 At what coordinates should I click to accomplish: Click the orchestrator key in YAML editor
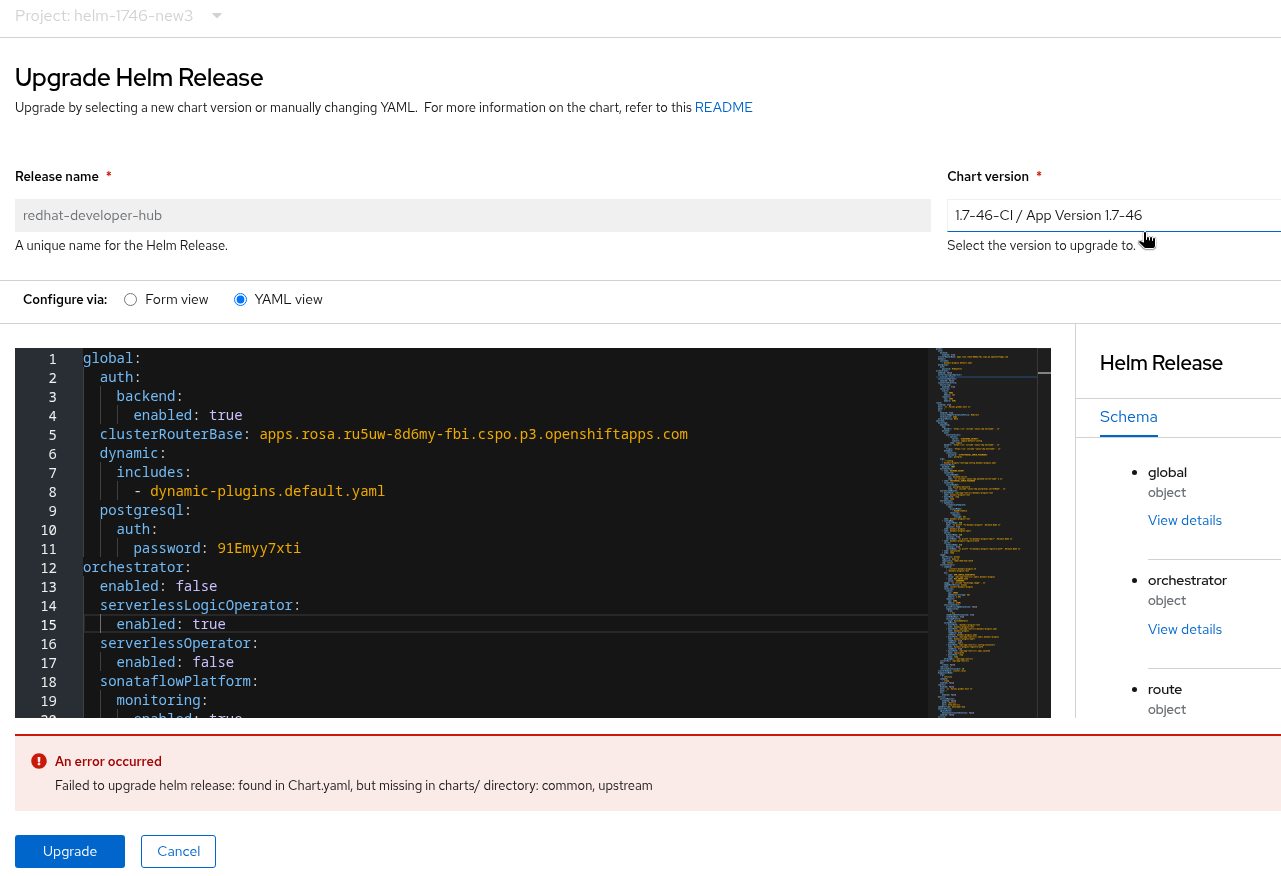(x=133, y=567)
